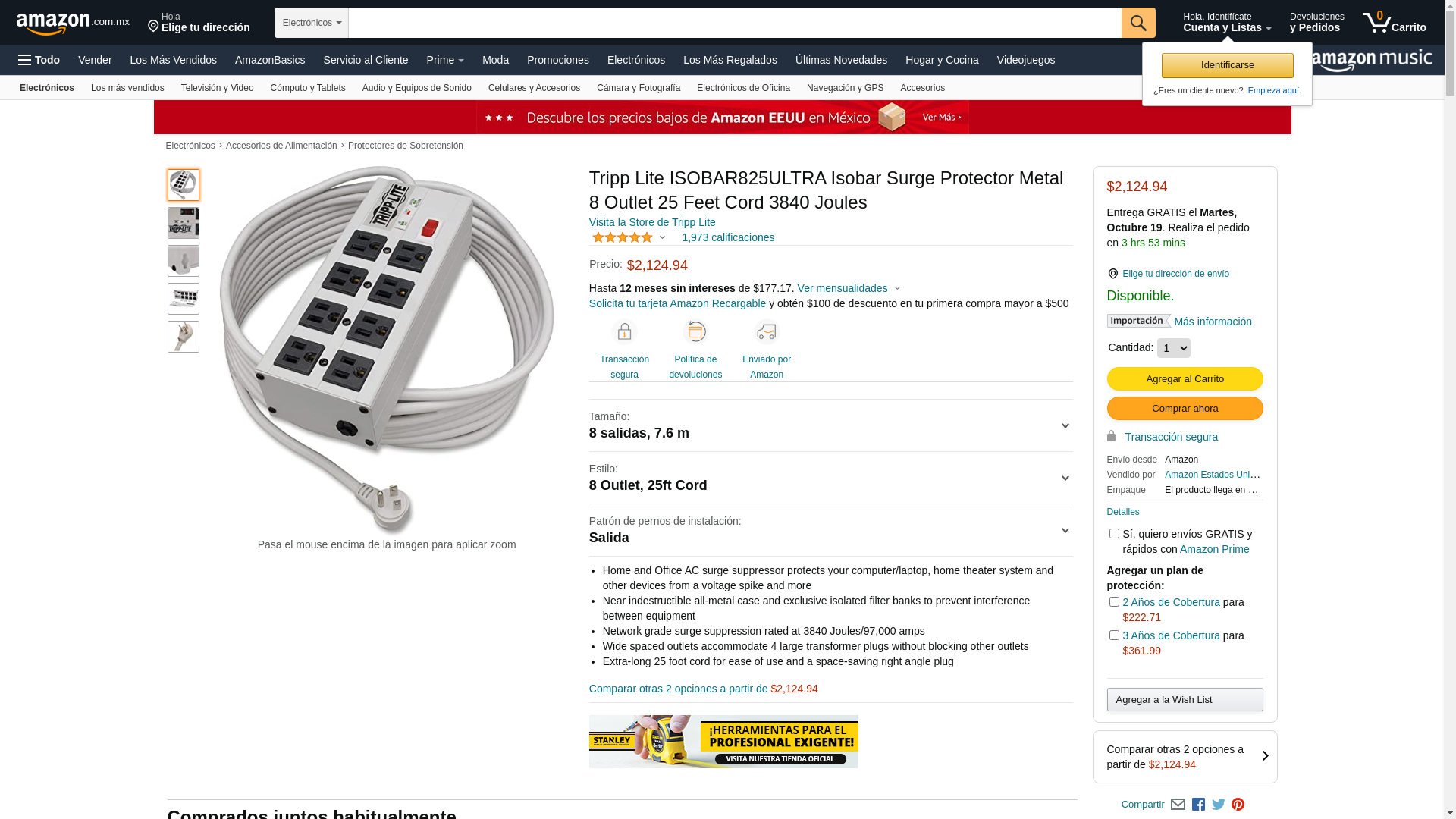Screen dimensions: 1456x819
Task: Open the Todo hamburger menu
Action: (x=39, y=60)
